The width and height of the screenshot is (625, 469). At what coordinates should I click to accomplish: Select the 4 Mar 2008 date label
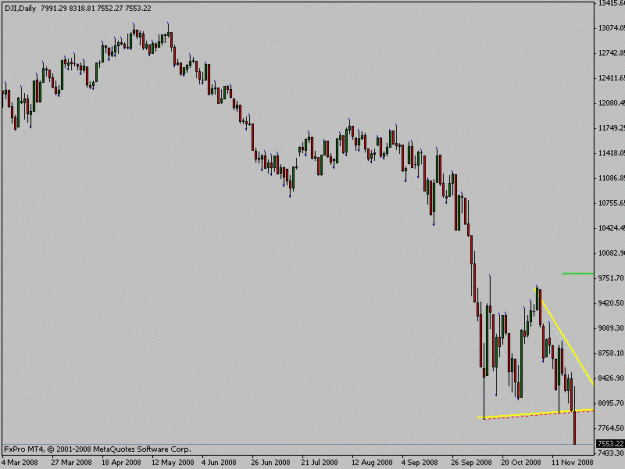pyautogui.click(x=20, y=463)
